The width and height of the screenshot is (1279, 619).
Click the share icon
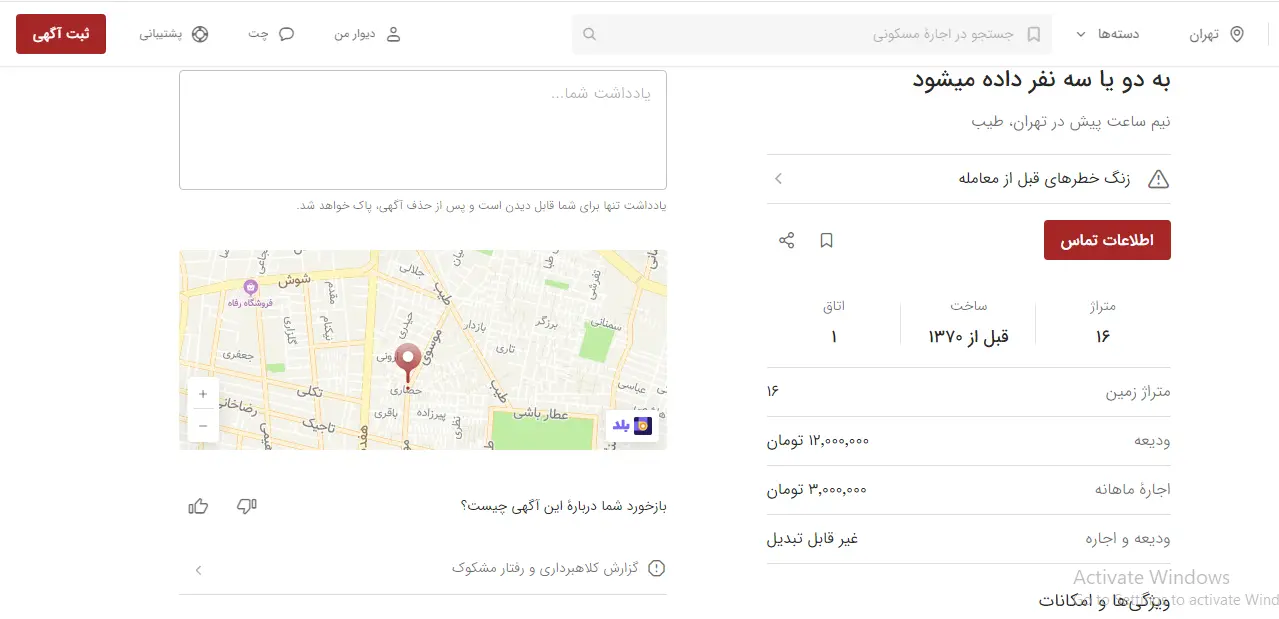tap(787, 240)
